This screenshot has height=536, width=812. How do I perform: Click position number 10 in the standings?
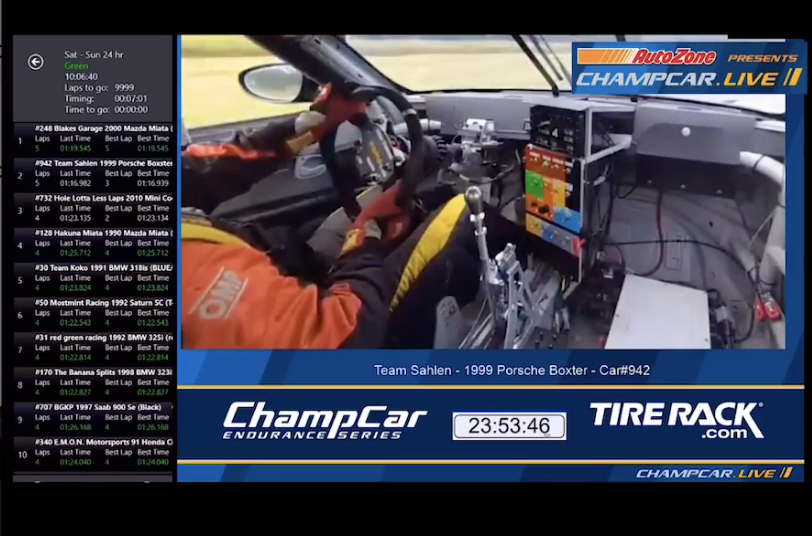click(x=22, y=455)
